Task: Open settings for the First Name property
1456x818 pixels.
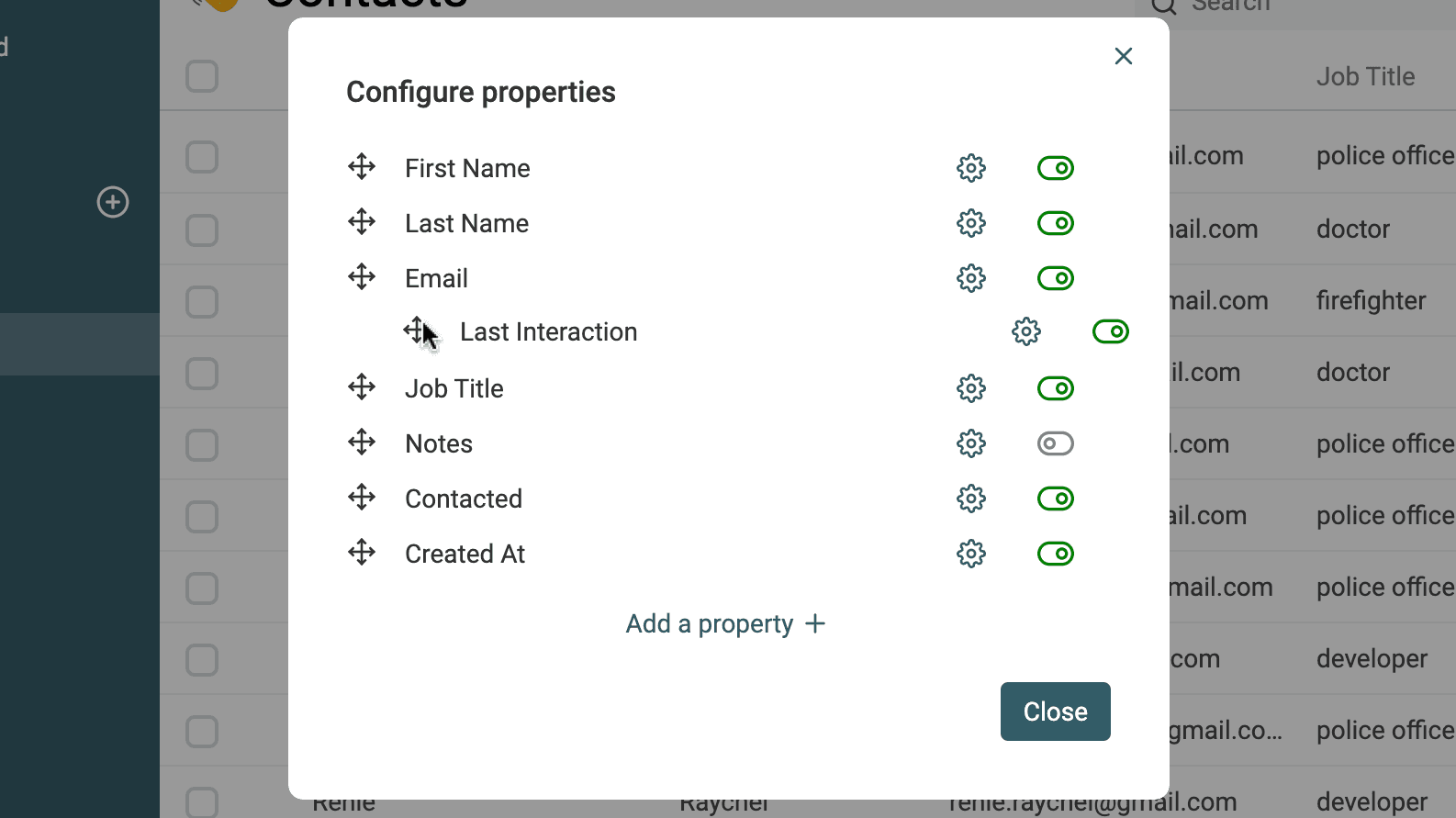Action: click(x=970, y=167)
